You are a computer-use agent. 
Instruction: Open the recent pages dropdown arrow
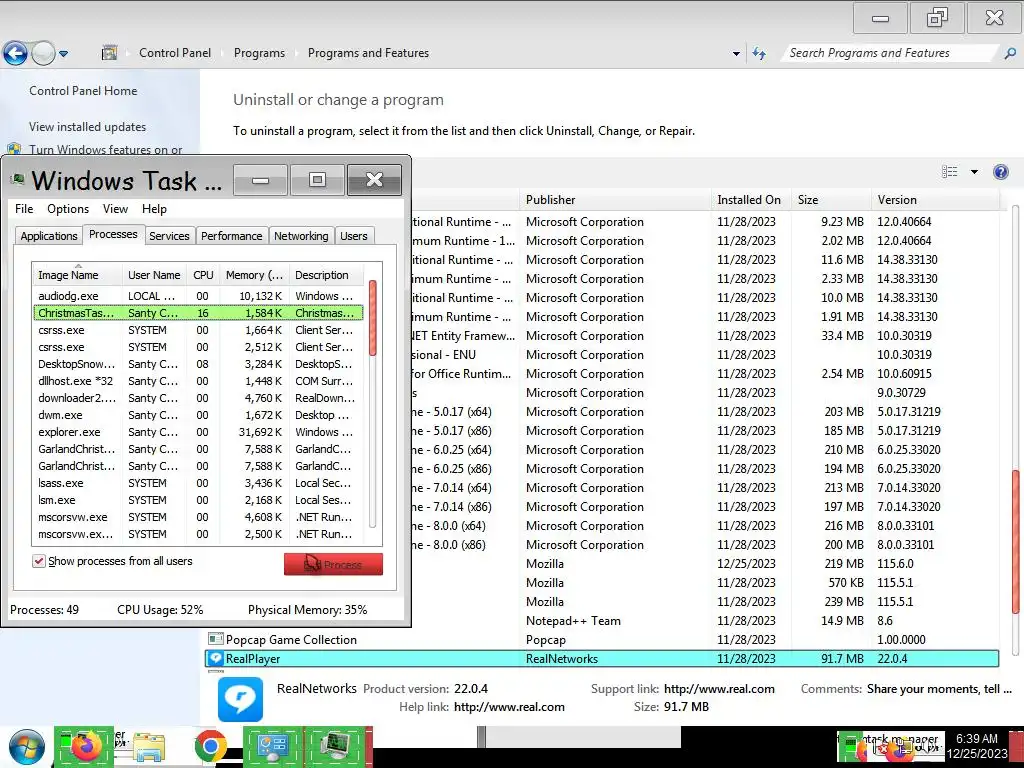click(63, 54)
